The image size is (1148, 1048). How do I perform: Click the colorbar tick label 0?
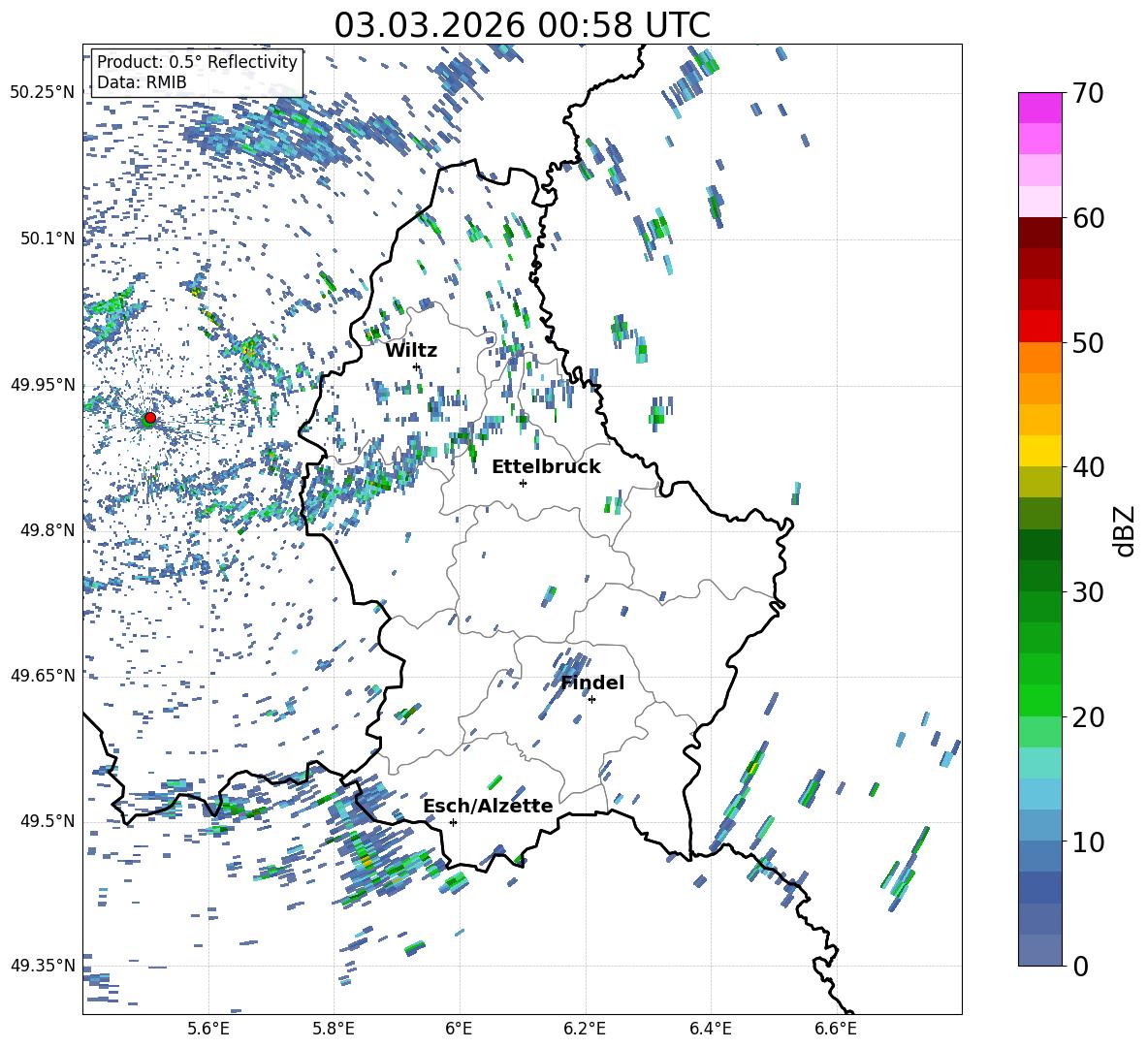[x=1080, y=966]
